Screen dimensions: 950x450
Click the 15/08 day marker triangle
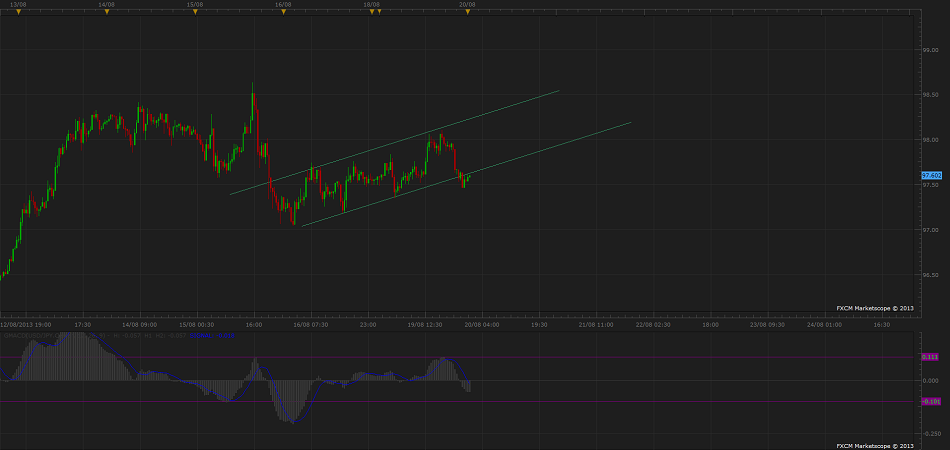pyautogui.click(x=196, y=11)
